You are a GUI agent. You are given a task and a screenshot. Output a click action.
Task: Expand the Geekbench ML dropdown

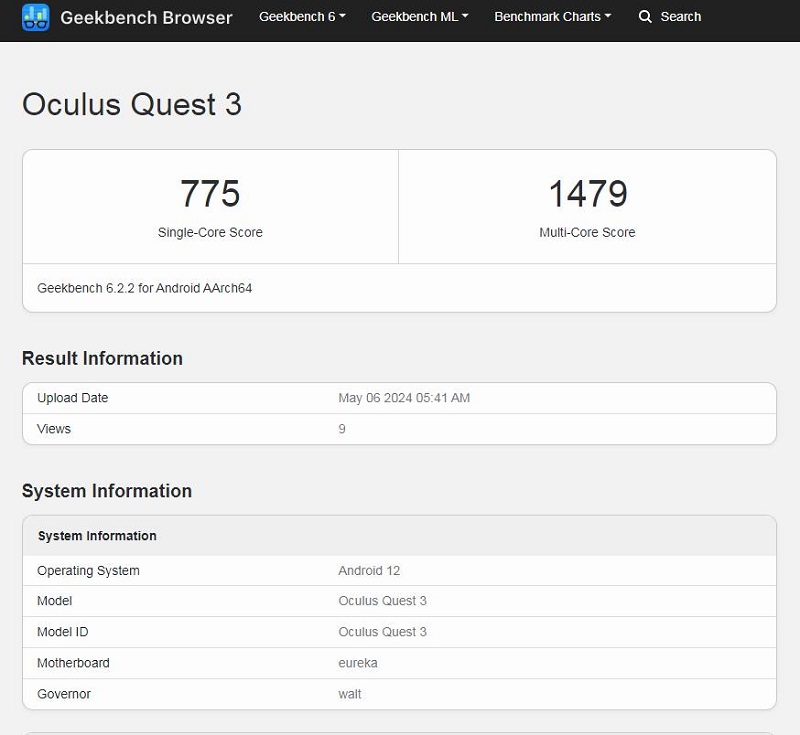(419, 17)
